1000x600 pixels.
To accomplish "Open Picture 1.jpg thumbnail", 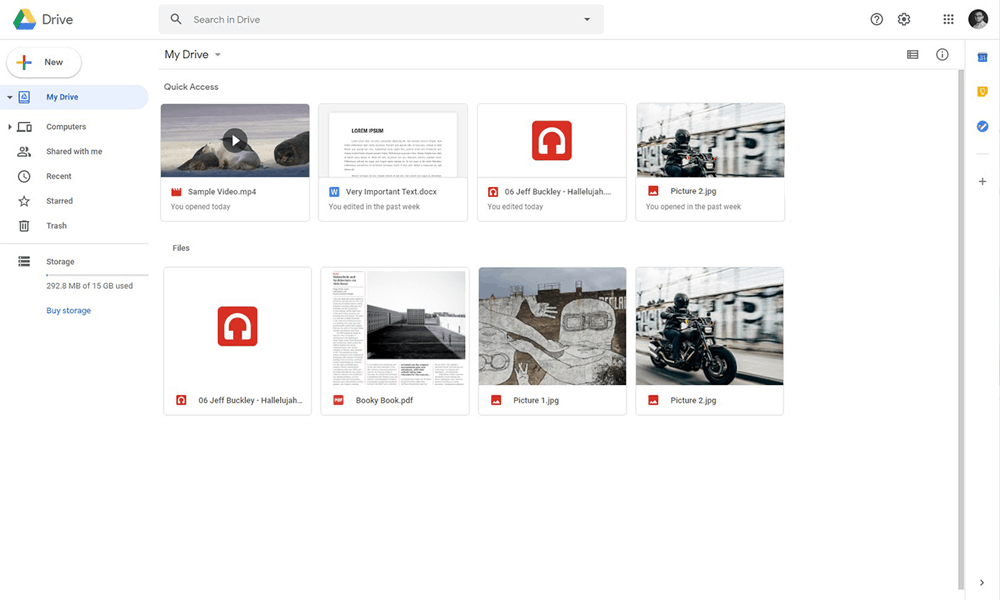I will (552, 326).
